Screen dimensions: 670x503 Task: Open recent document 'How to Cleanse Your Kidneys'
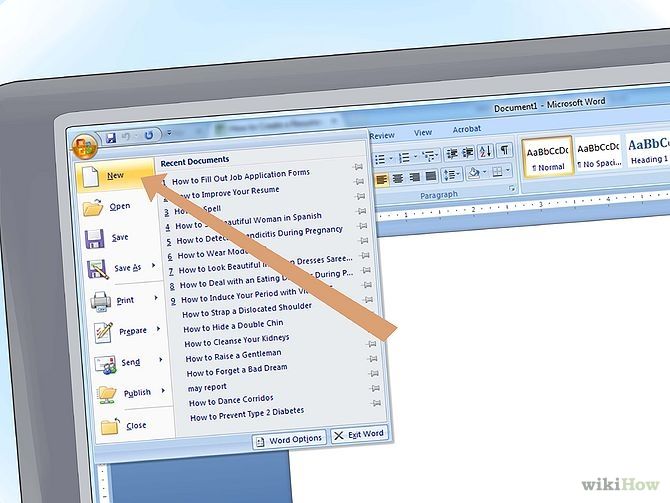pyautogui.click(x=237, y=341)
